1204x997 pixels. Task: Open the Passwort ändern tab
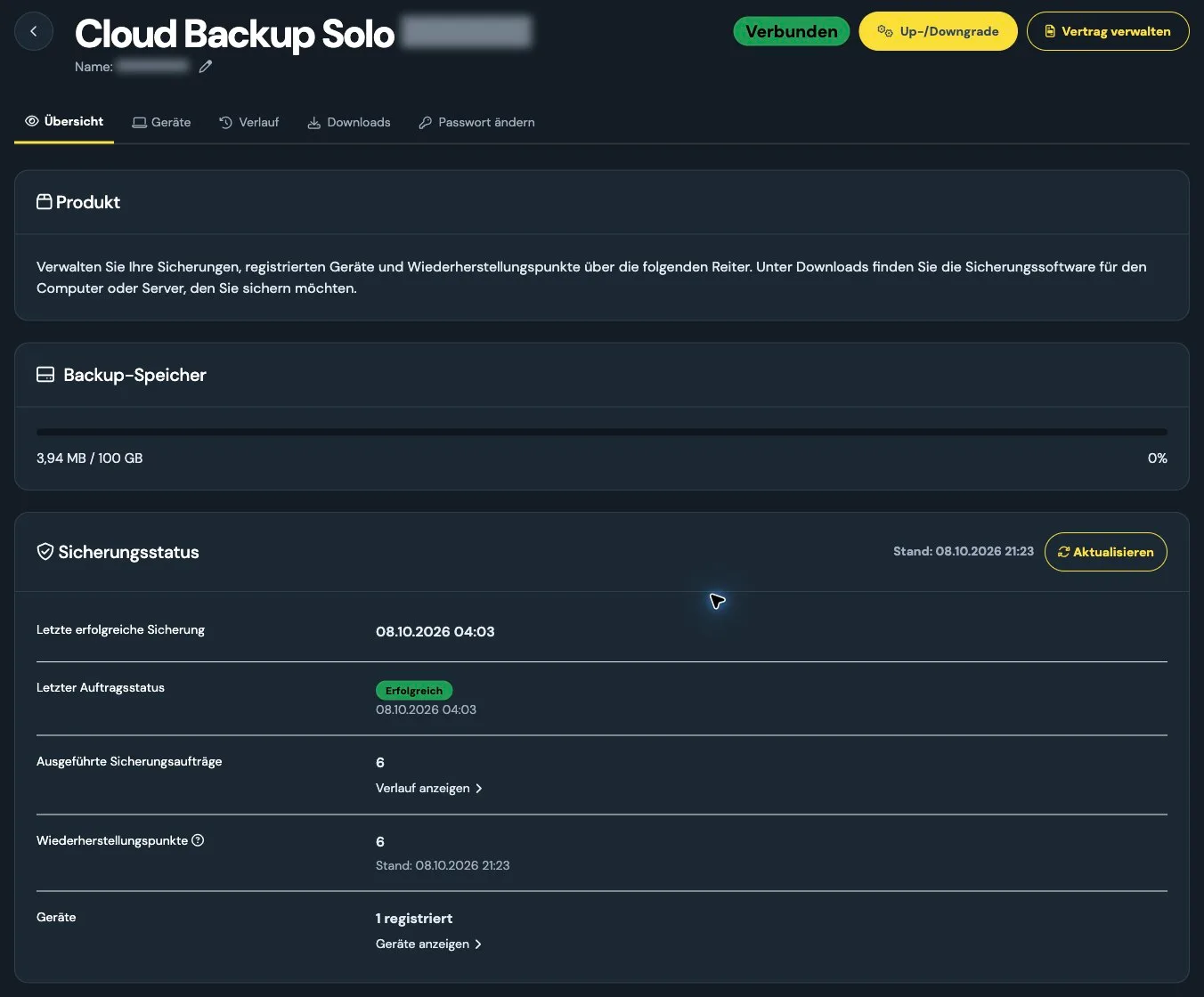point(476,122)
